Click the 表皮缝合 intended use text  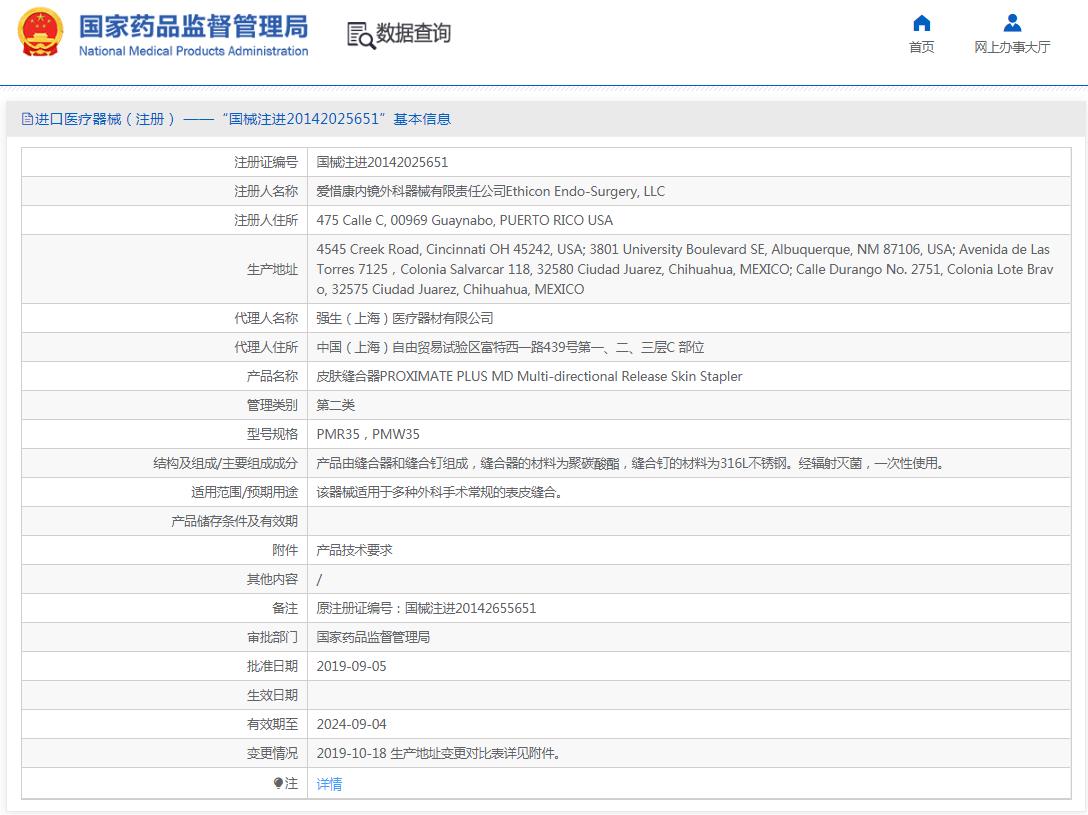[440, 492]
